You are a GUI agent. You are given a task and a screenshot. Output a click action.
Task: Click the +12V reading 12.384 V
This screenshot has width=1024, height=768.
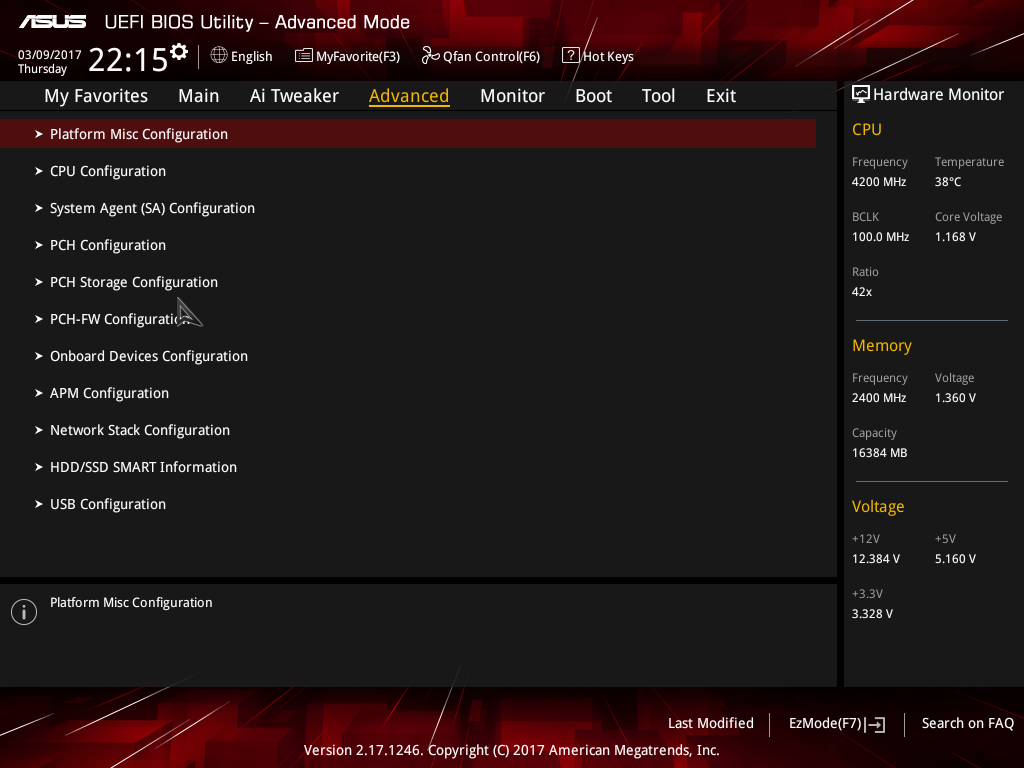click(x=875, y=559)
